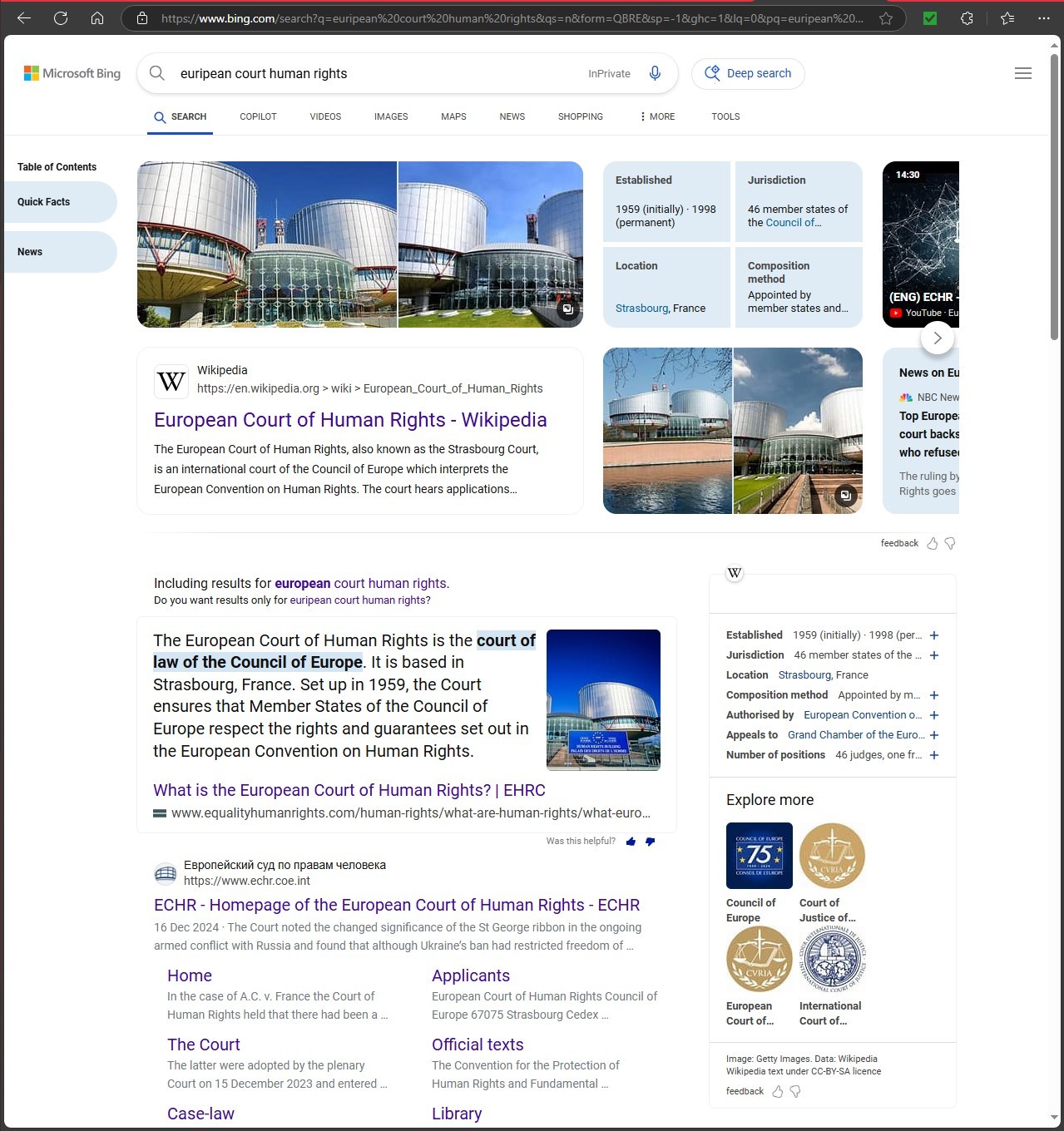Open the Council of Europe explore thumbnail

pyautogui.click(x=759, y=856)
